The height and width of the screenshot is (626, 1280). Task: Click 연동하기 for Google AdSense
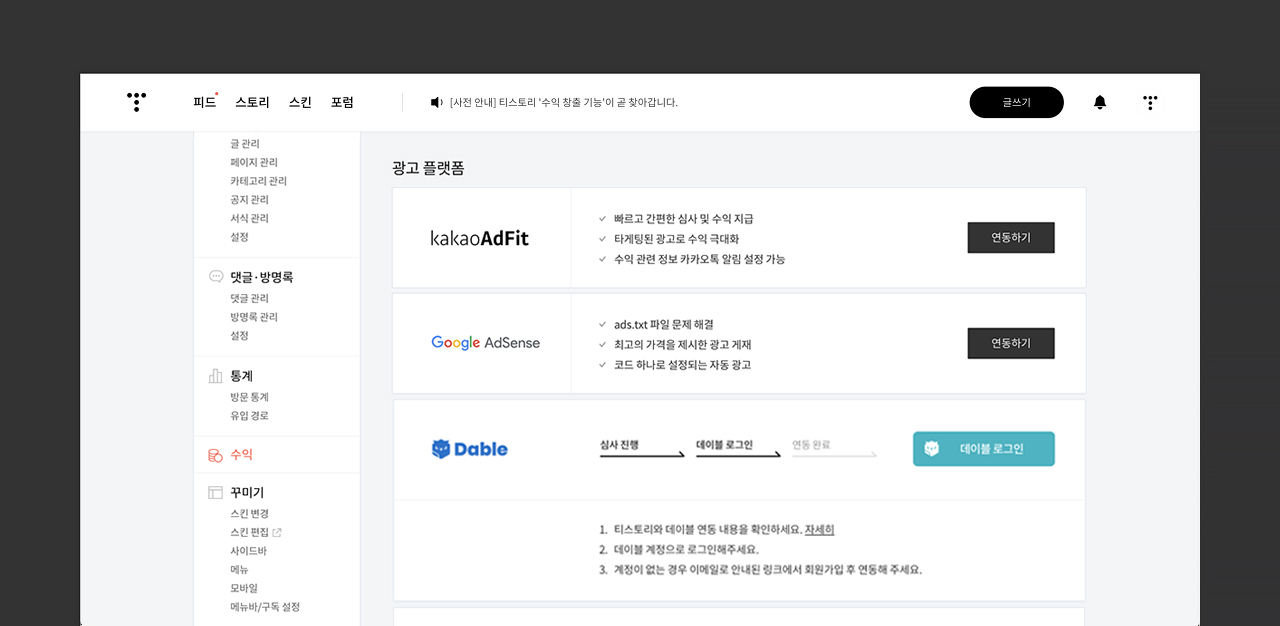(x=1011, y=343)
